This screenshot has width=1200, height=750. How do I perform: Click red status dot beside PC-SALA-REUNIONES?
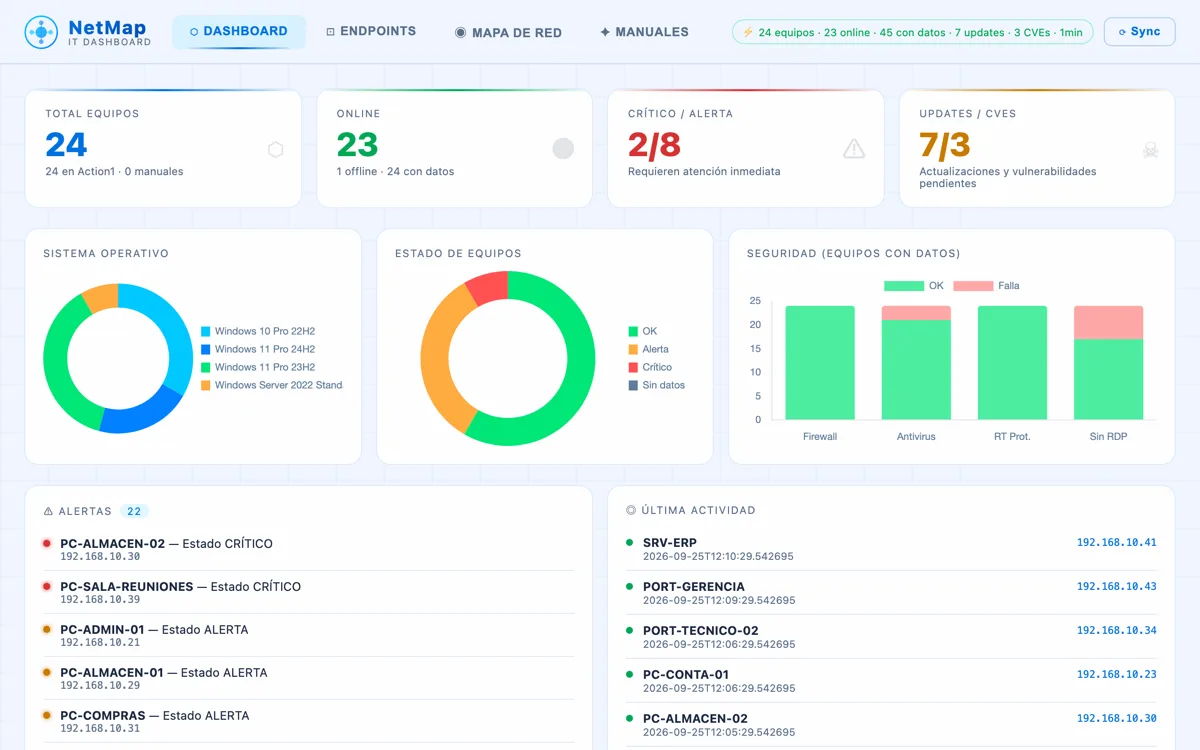pyautogui.click(x=46, y=587)
